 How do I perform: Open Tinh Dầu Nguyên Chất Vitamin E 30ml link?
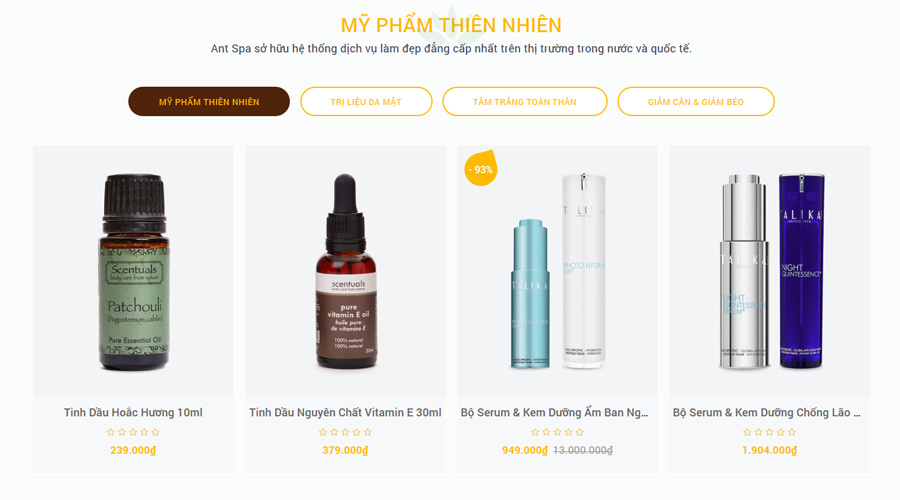(346, 412)
